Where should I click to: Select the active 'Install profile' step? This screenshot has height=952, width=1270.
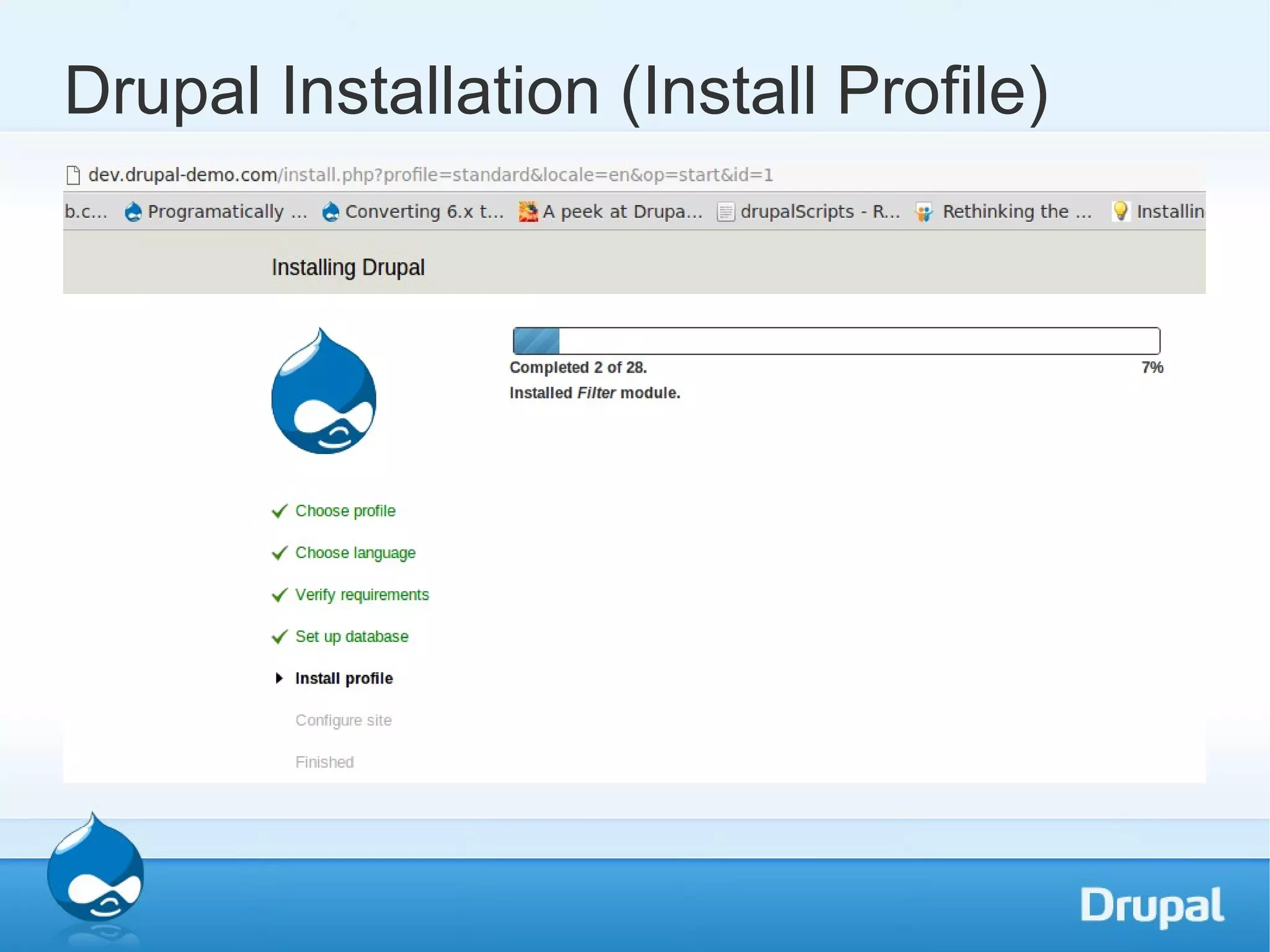[344, 678]
